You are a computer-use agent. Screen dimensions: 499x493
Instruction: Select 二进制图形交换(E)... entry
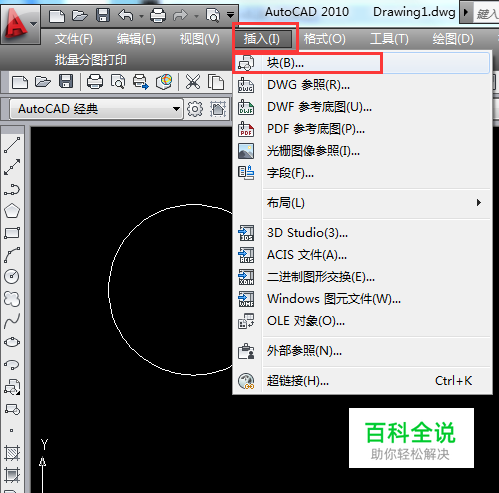coord(362,277)
